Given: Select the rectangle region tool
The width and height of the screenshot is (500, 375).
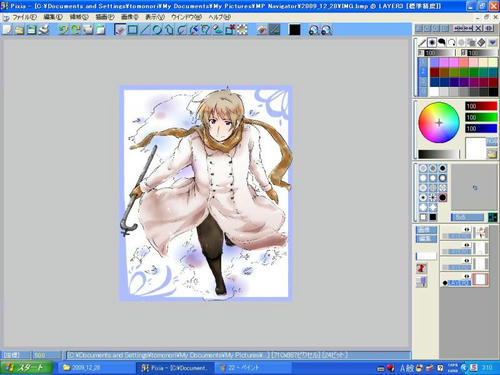Looking at the screenshot, I should pos(133,30).
